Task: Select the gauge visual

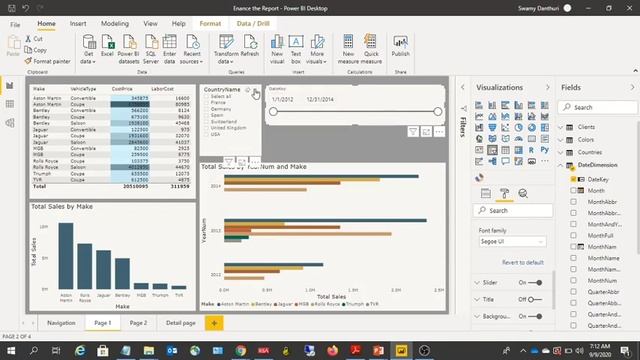Action: (x=518, y=139)
